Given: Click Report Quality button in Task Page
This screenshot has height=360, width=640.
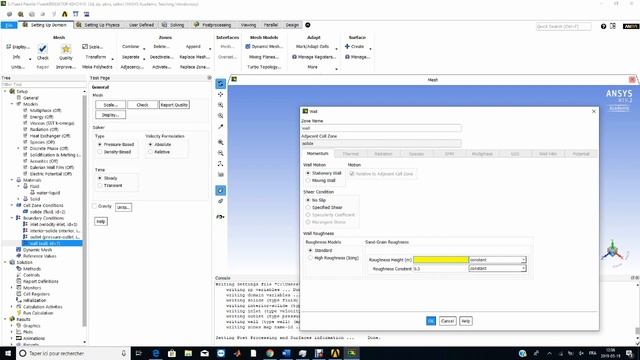Looking at the screenshot, I should point(174,105).
